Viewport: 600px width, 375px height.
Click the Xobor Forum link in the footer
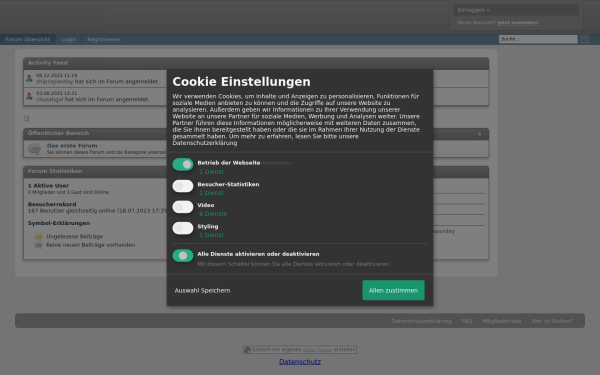(317, 350)
